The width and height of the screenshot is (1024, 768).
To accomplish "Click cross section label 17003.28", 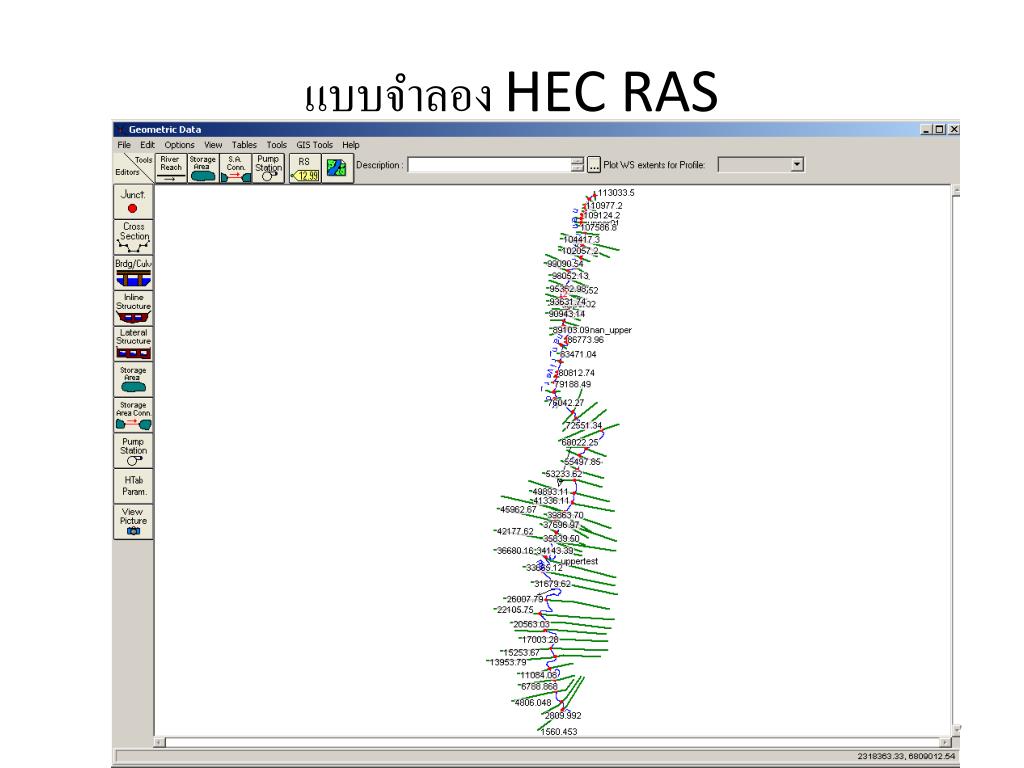I will 540,639.
